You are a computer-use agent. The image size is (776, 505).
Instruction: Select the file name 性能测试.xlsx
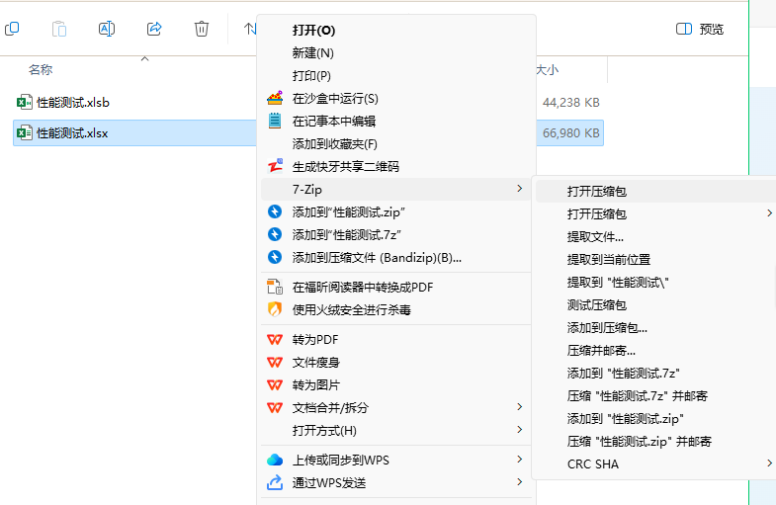(72, 133)
